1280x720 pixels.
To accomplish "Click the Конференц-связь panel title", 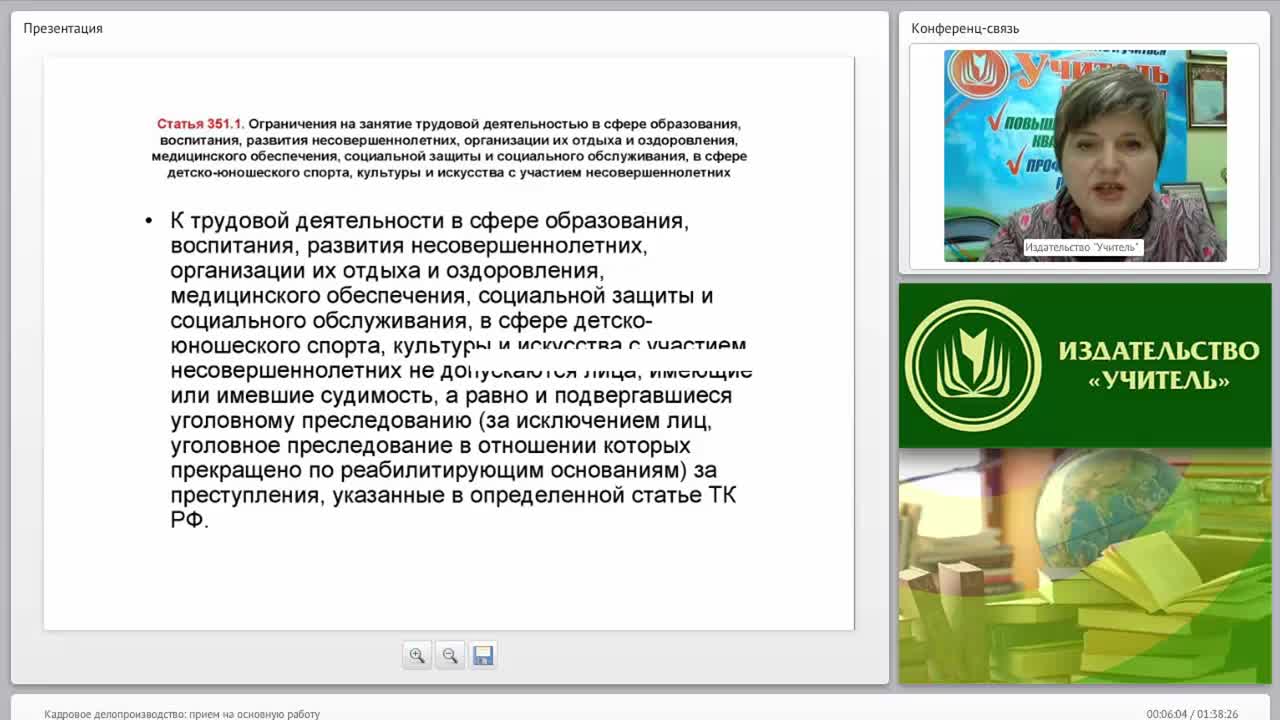I will coord(965,28).
